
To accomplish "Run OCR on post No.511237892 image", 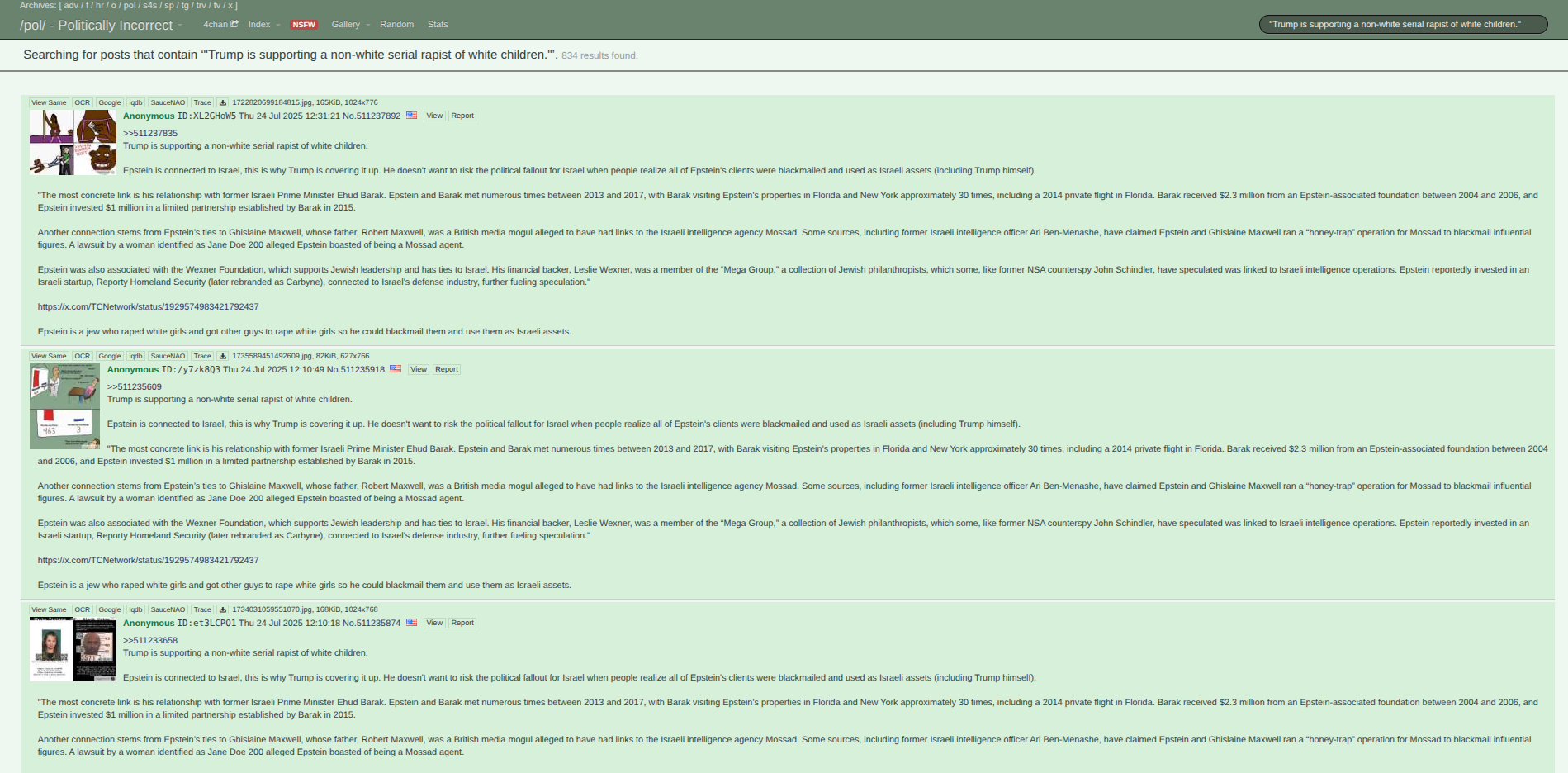I will point(83,103).
